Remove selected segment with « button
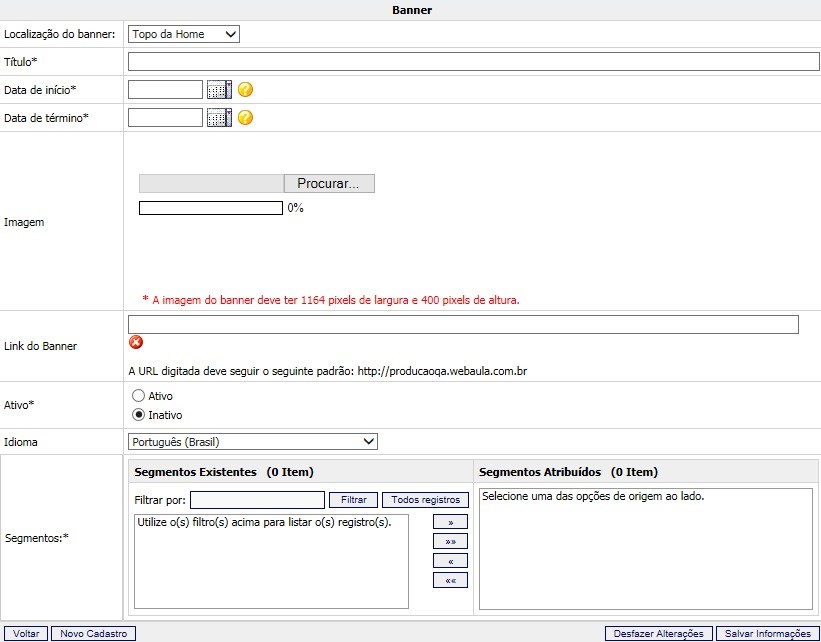The image size is (821, 642). click(450, 561)
